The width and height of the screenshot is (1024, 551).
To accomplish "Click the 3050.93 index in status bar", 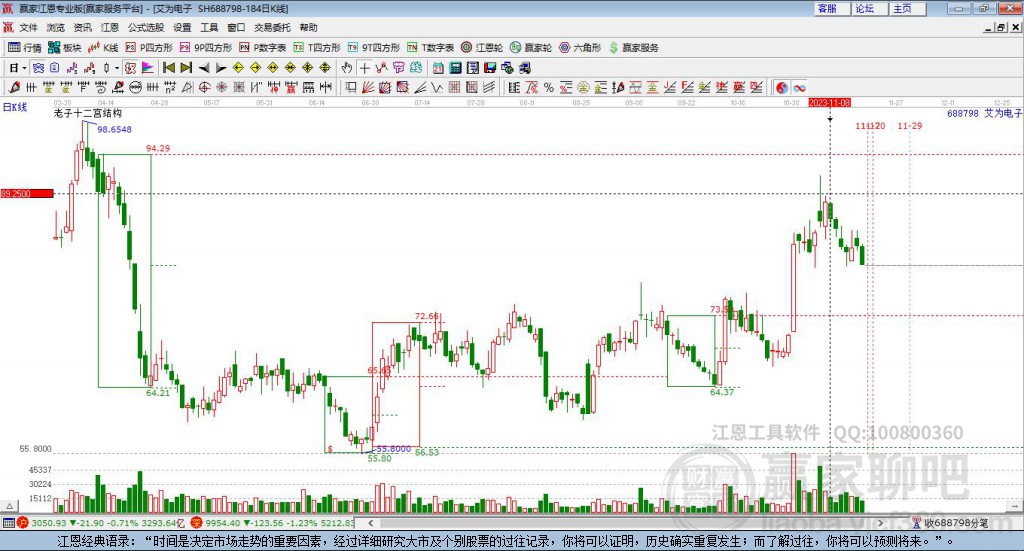I will pos(49,523).
